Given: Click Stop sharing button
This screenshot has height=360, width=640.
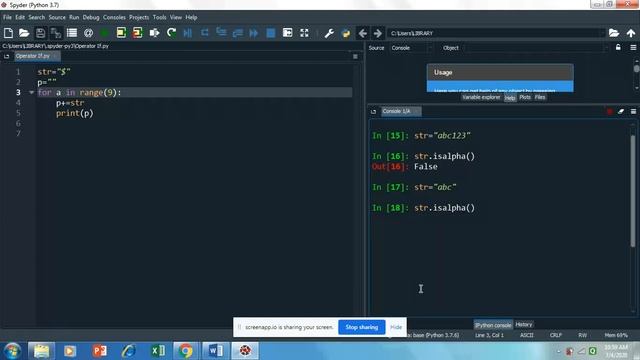Looking at the screenshot, I should point(362,327).
